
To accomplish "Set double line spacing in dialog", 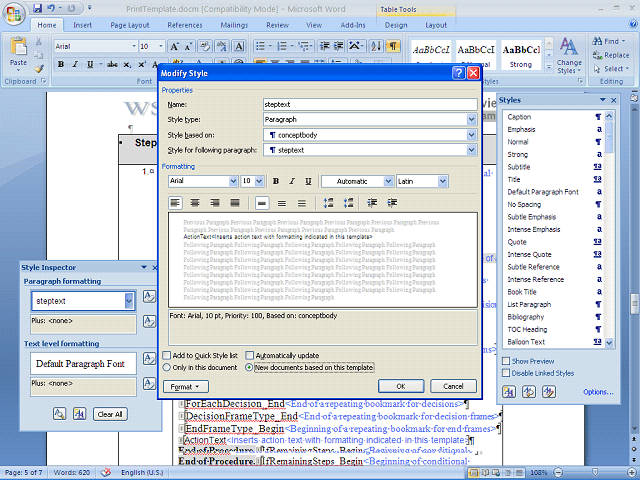I will [302, 203].
